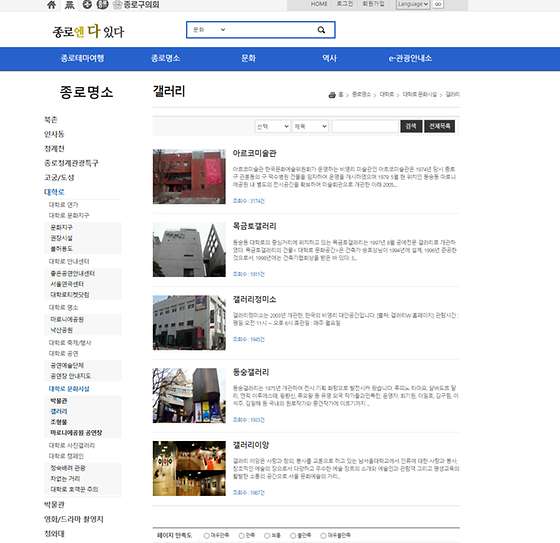This screenshot has width=560, height=543.
Task: Select the 만족 radio button
Action: (x=242, y=535)
